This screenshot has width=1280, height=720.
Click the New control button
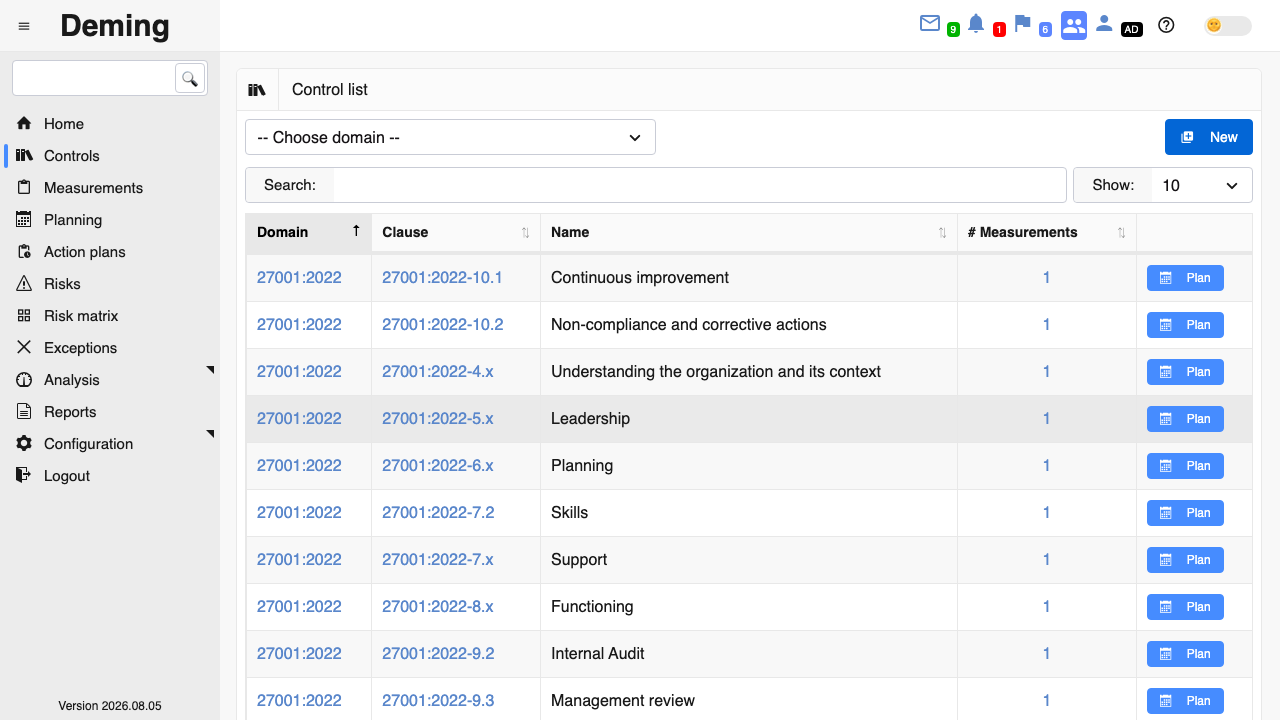pyautogui.click(x=1209, y=137)
